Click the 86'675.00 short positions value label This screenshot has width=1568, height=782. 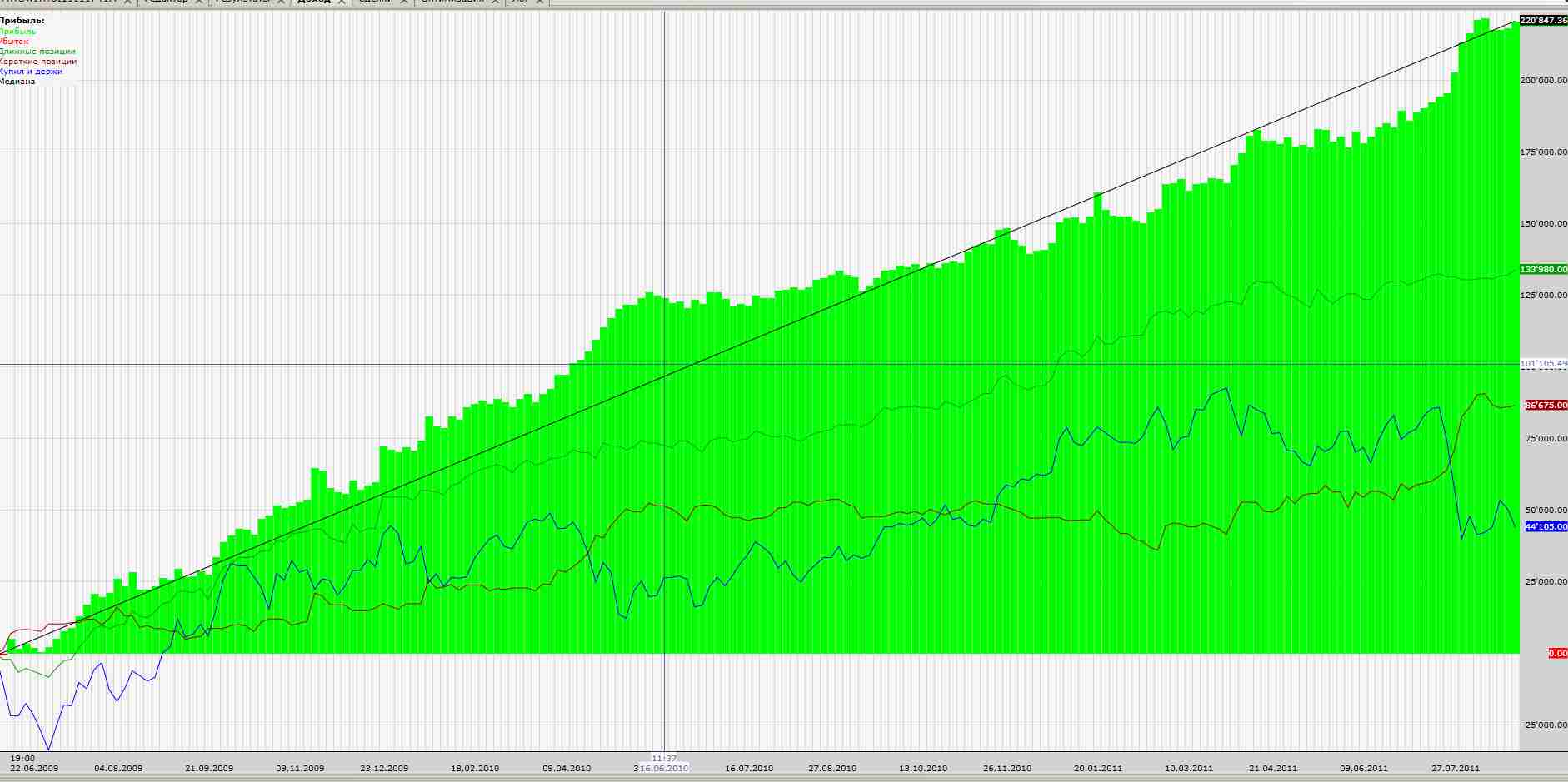1546,406
